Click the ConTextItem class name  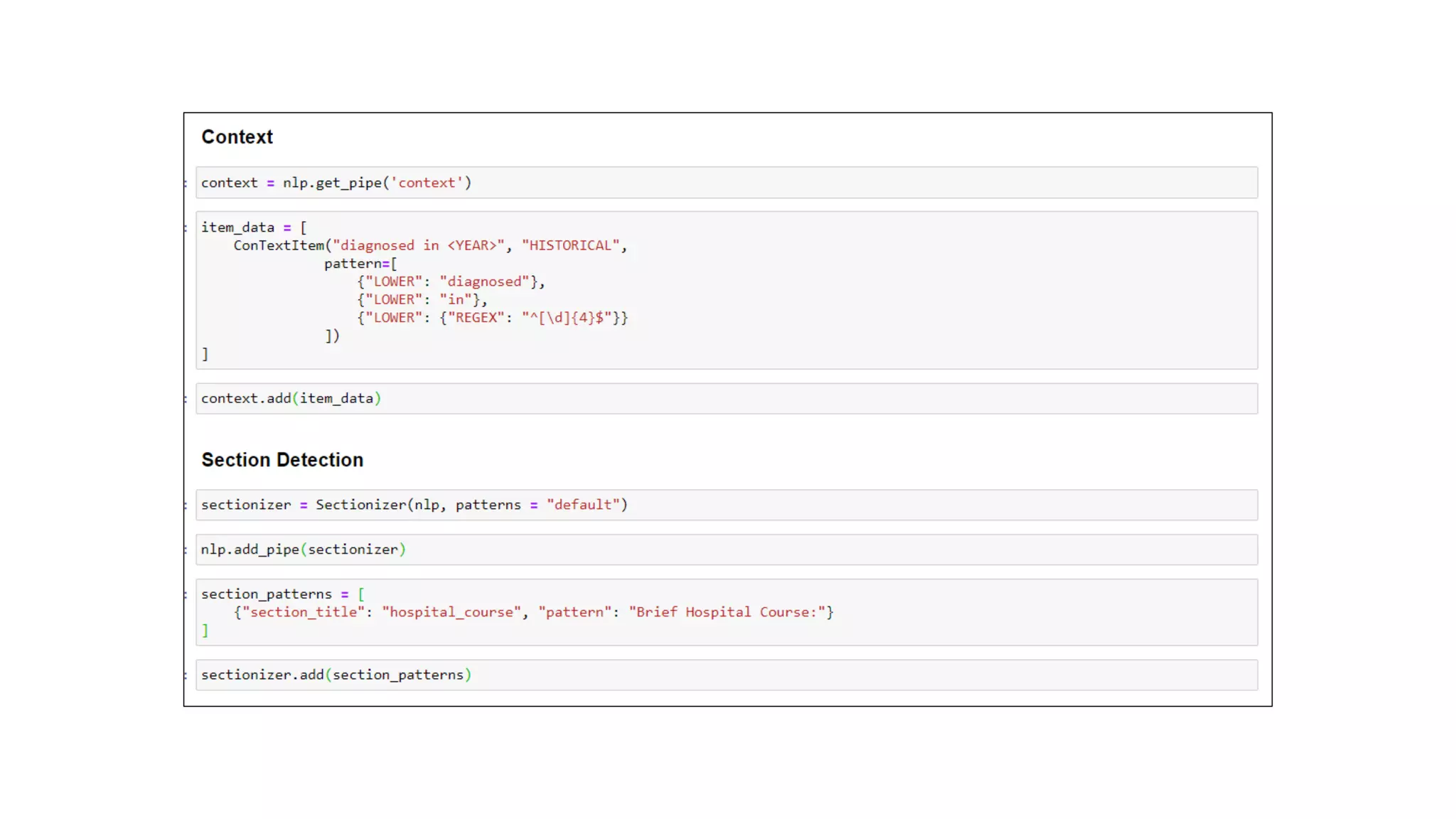(279, 246)
